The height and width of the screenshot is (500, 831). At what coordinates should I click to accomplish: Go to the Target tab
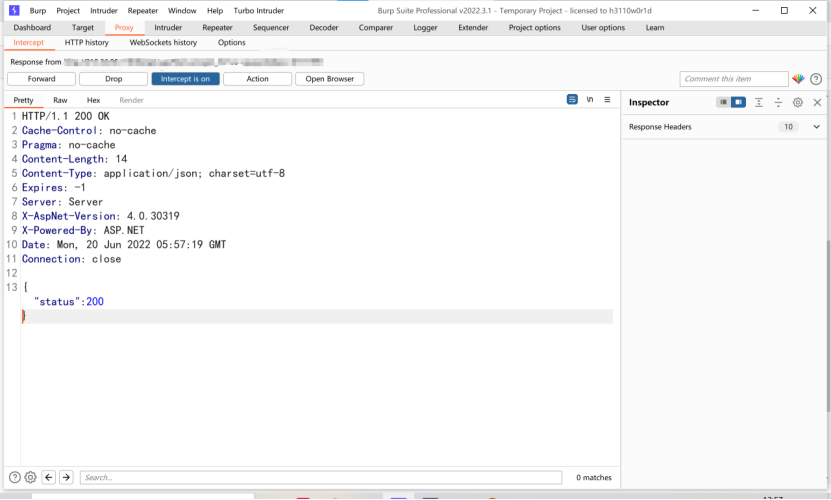pyautogui.click(x=83, y=28)
